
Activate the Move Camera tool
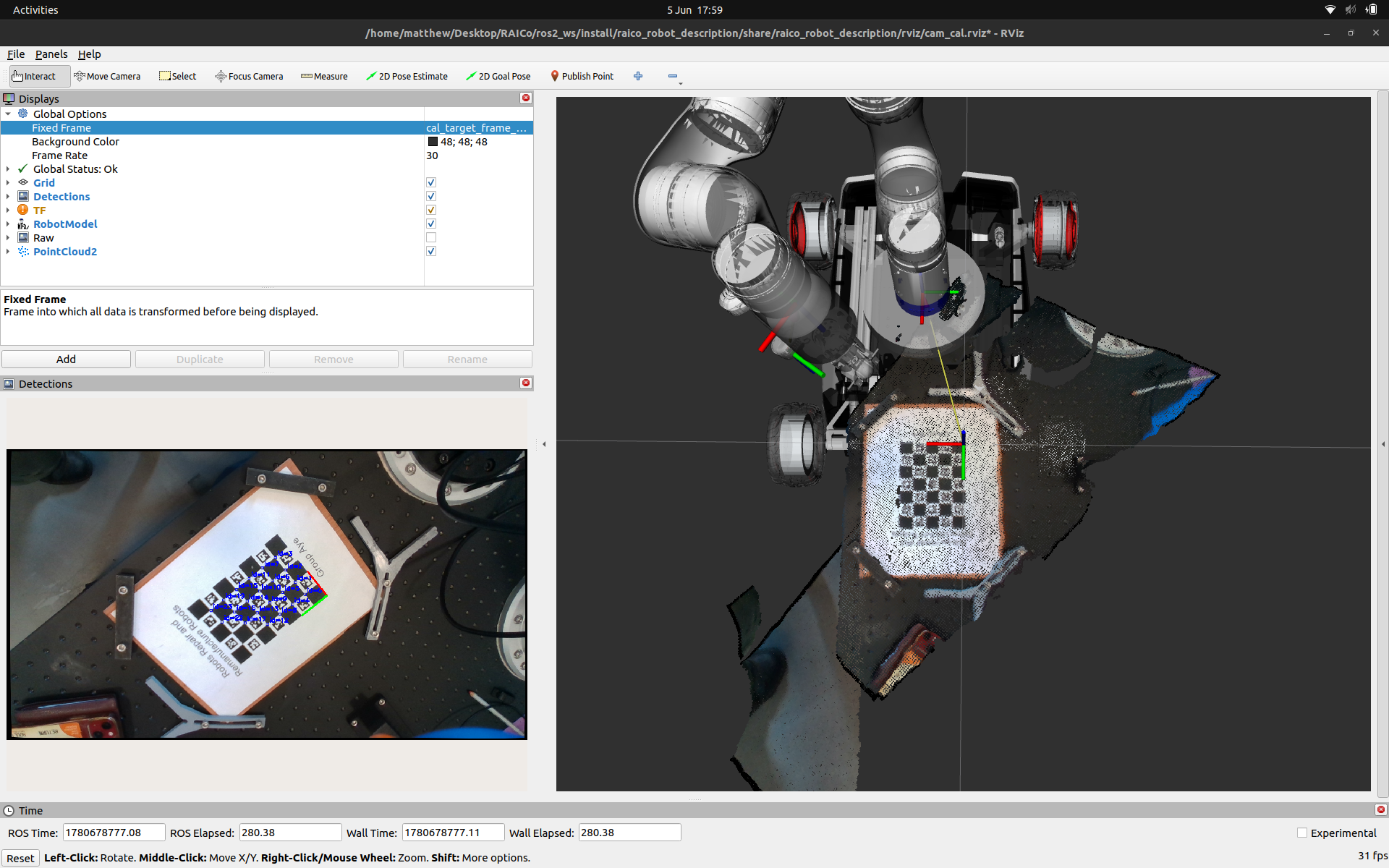click(107, 76)
